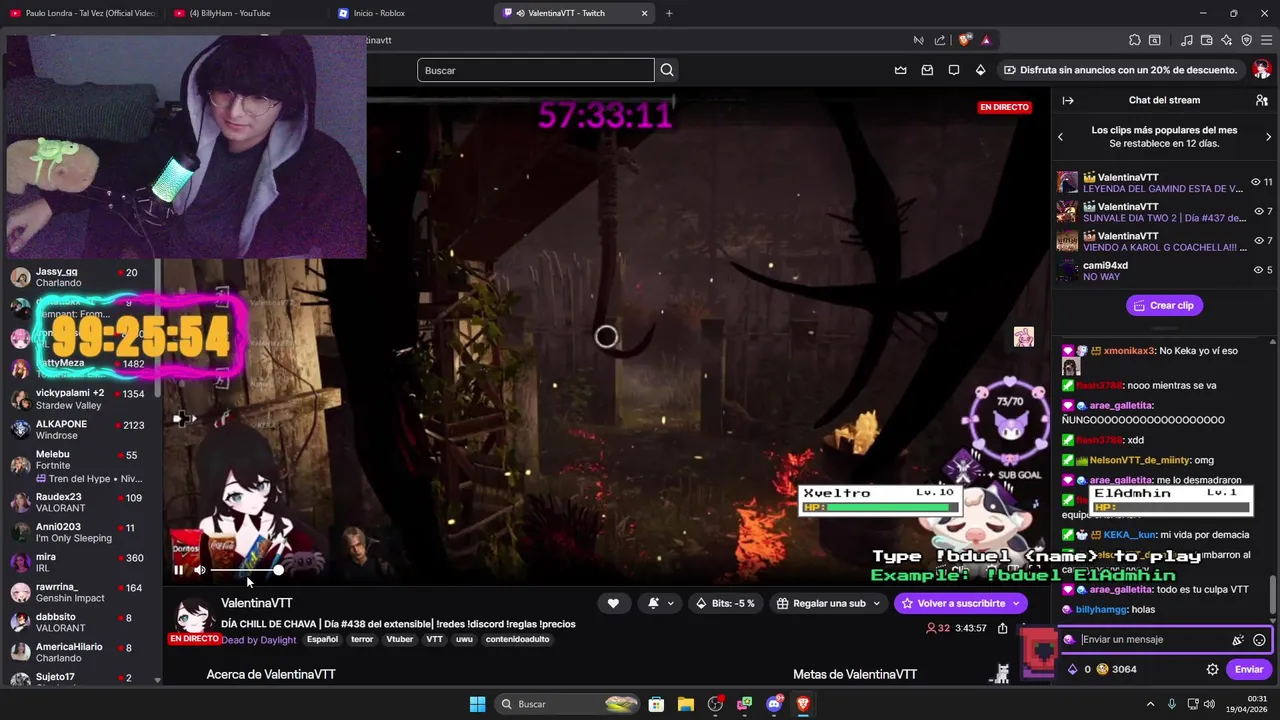
Task: Click the share page icon in address bar
Action: pos(940,40)
